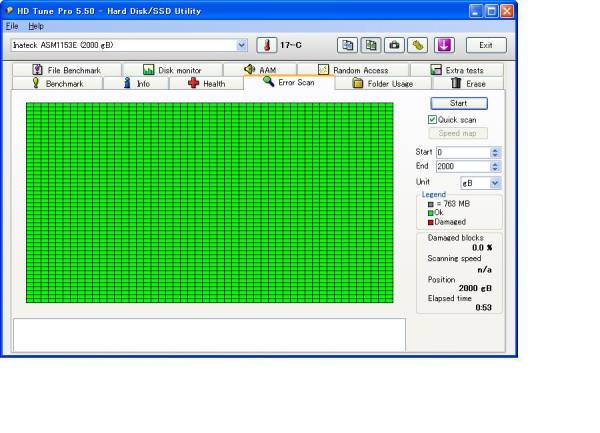Image resolution: width=600 pixels, height=433 pixels.
Task: Click the End position input field
Action: tap(461, 166)
